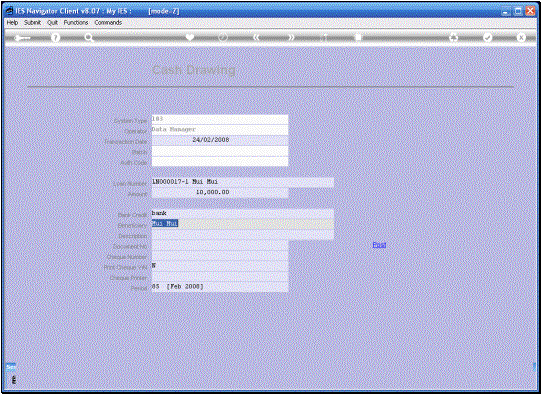This screenshot has height=394, width=541.
Task: Click the Period field showing Feb 2008
Action: (x=220, y=287)
